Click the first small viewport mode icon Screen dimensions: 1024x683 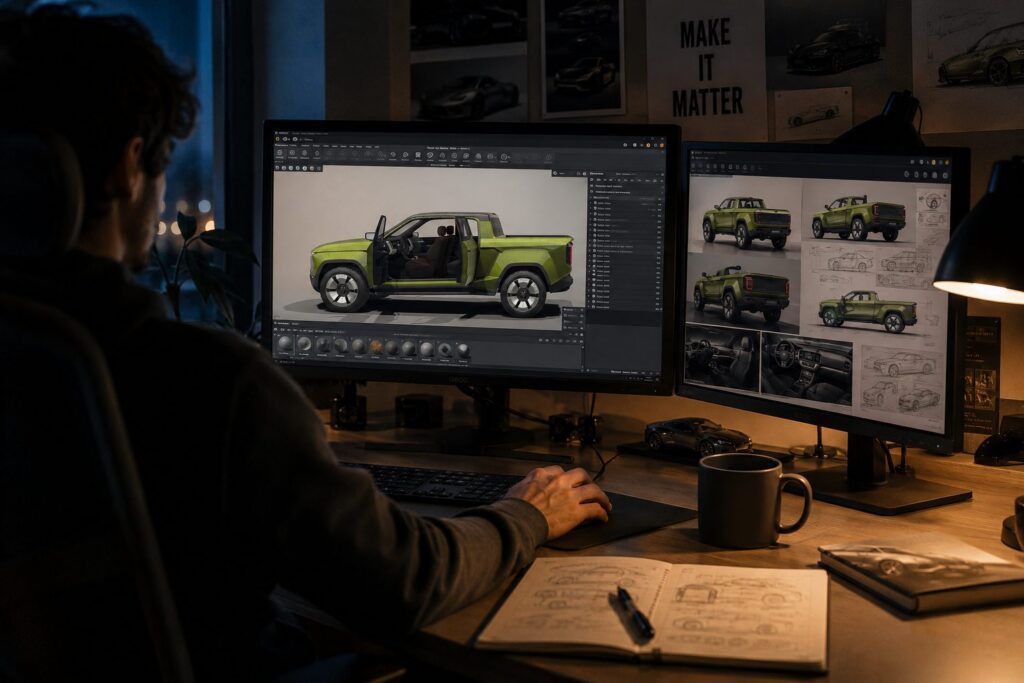(x=278, y=168)
